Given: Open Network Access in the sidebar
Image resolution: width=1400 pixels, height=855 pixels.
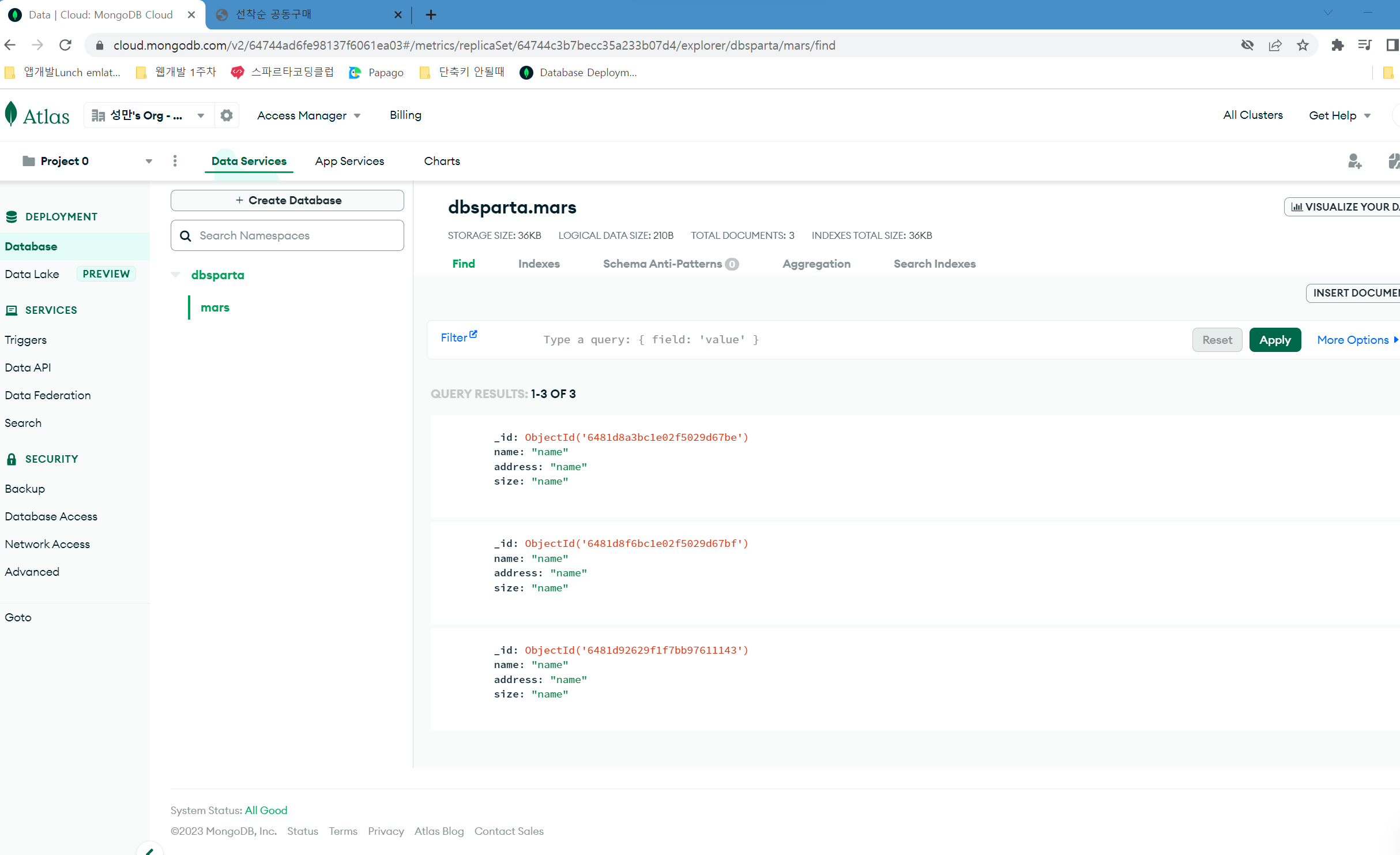Looking at the screenshot, I should (x=47, y=544).
